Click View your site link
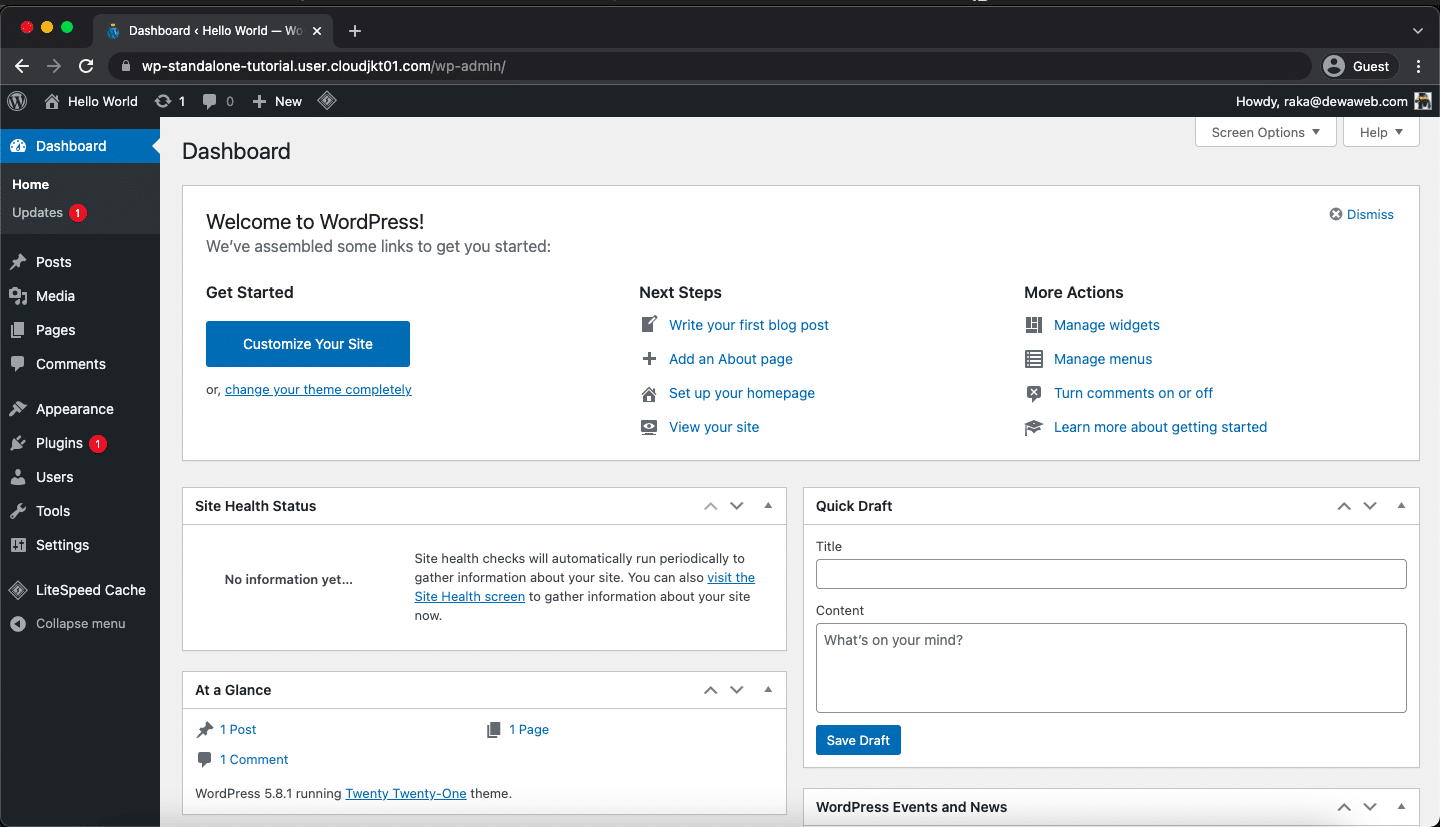Viewport: 1440px width, 827px height. coord(714,427)
